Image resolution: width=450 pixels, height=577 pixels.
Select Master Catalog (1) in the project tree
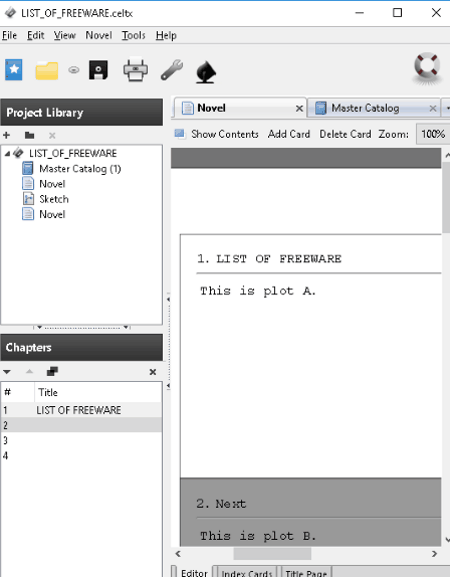tap(80, 169)
